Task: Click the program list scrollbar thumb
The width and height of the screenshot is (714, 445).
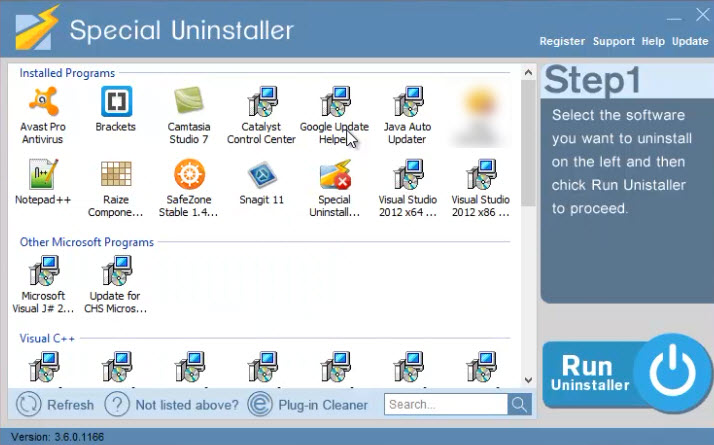Action: [x=528, y=143]
